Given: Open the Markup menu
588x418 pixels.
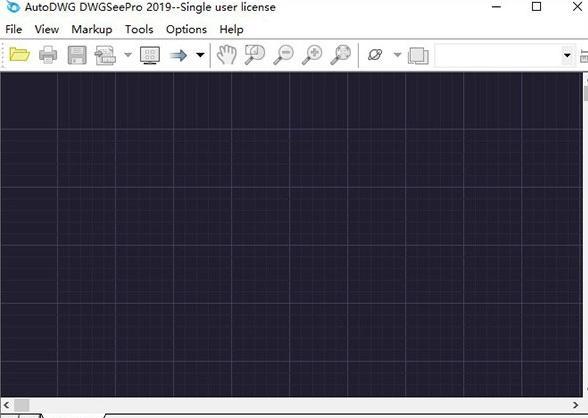Looking at the screenshot, I should coord(92,29).
